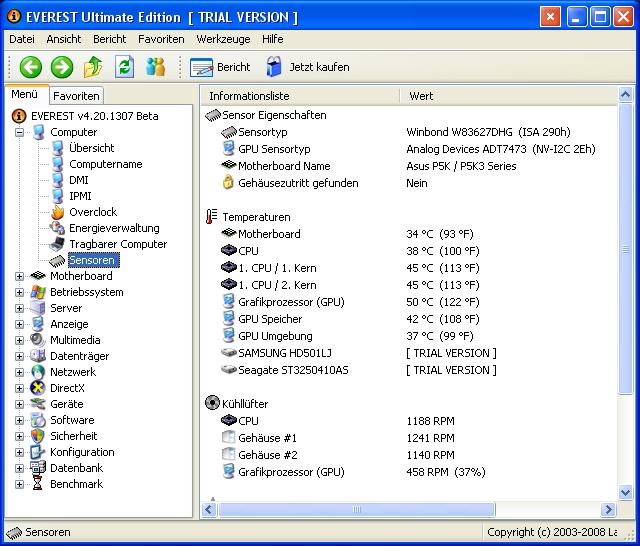This screenshot has width=640, height=546.
Task: Expand the Konfiguration tree node
Action: (x=19, y=452)
